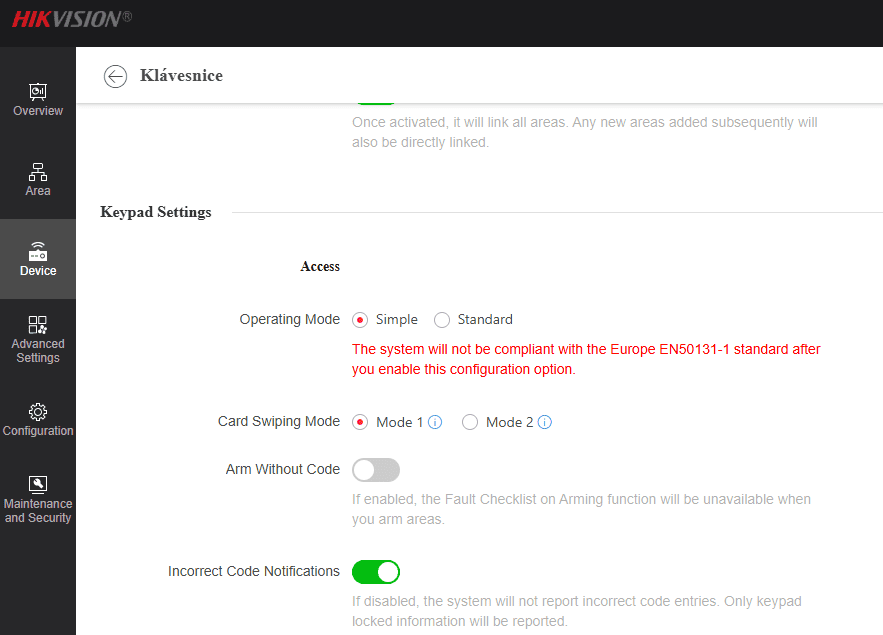The height and width of the screenshot is (635, 883).
Task: Click the red EN50131-1 compliance warning
Action: pos(586,359)
